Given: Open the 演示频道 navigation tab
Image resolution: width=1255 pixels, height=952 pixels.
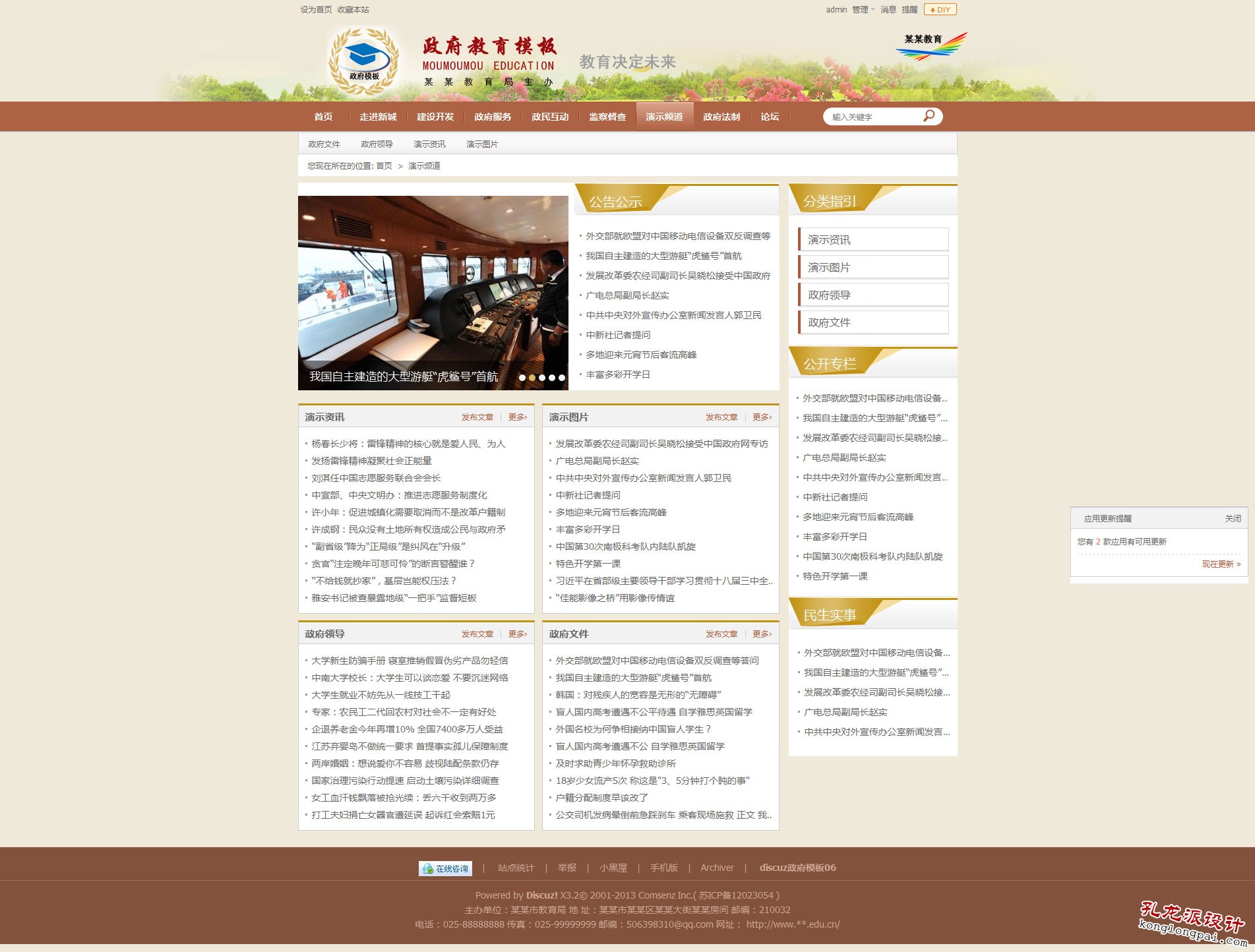Looking at the screenshot, I should point(664,117).
